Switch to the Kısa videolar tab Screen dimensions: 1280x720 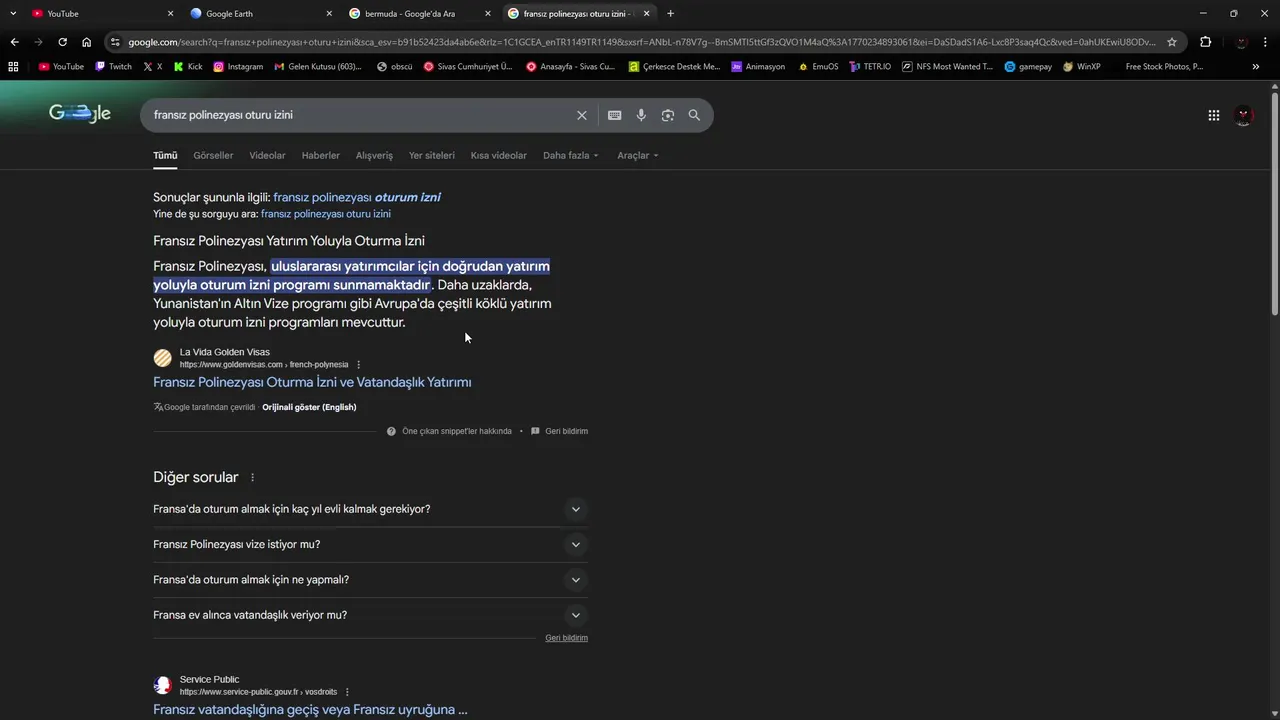(499, 155)
